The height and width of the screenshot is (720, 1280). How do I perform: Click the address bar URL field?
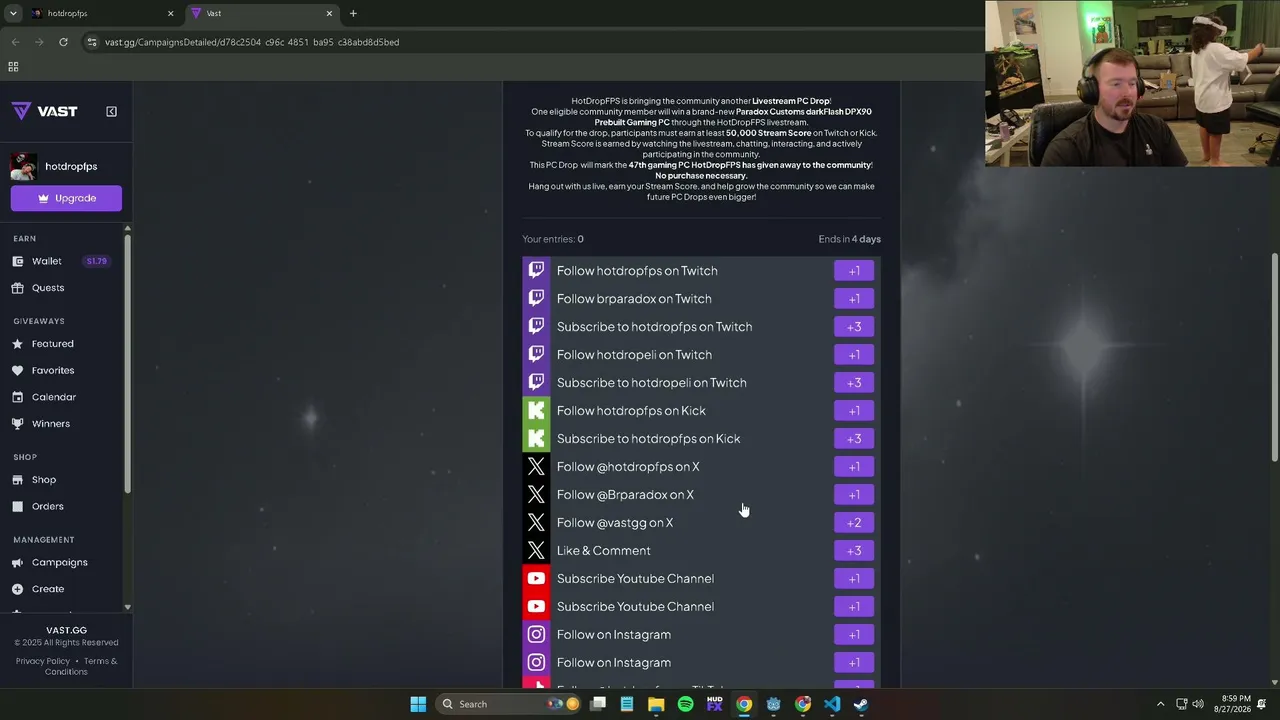252,42
